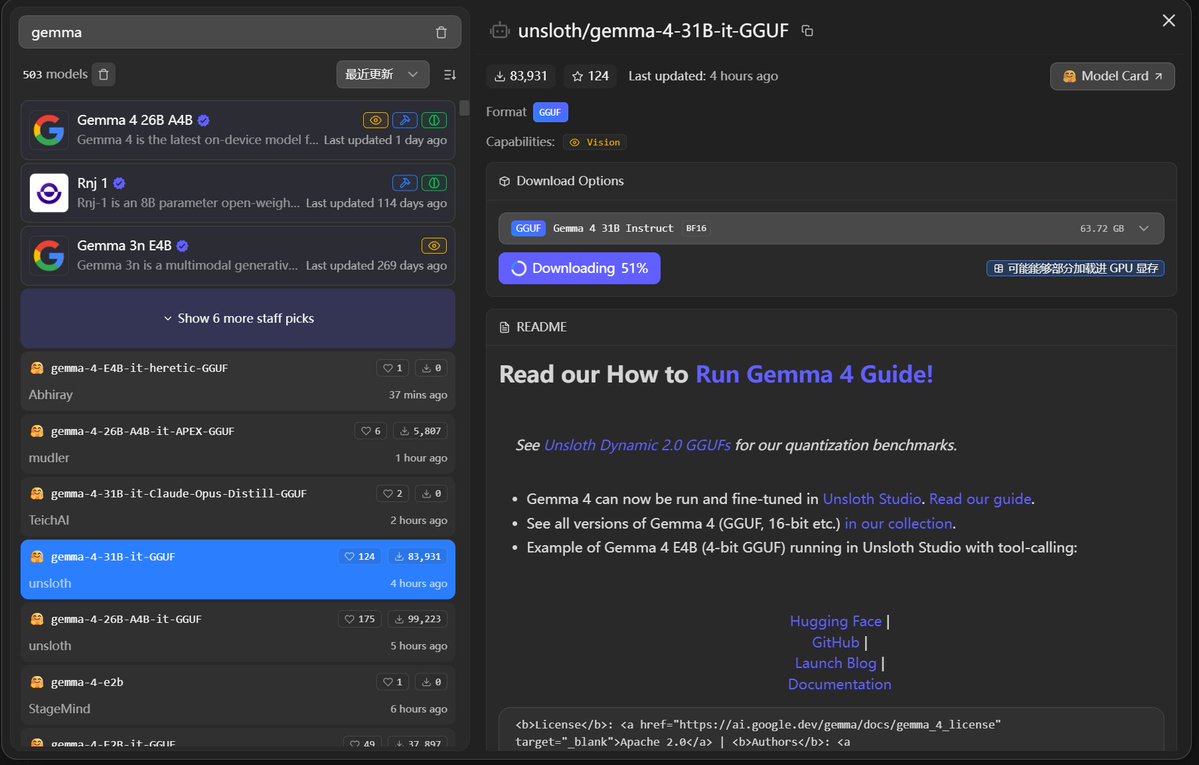Open the Run Gemma 4 Guide! link
The image size is (1199, 765).
[814, 374]
